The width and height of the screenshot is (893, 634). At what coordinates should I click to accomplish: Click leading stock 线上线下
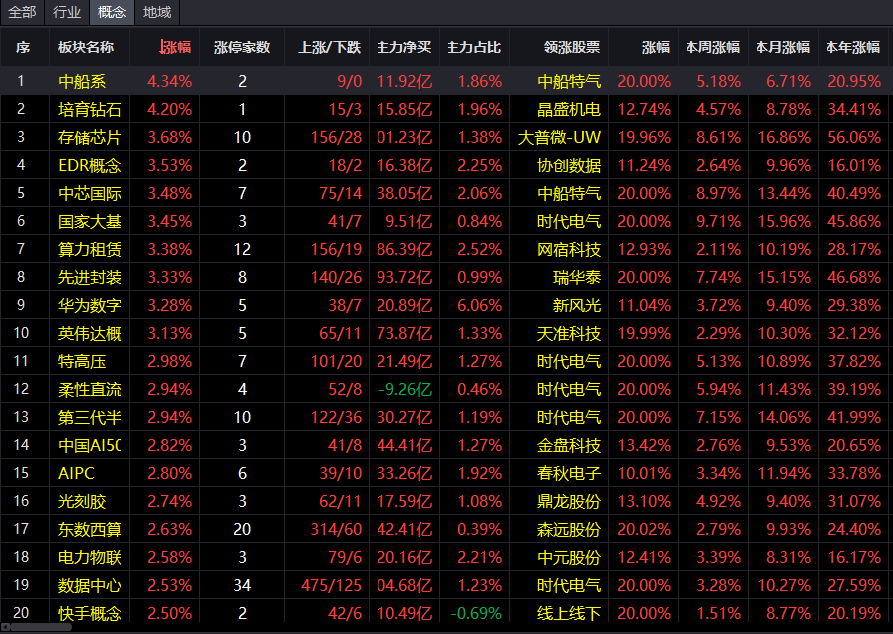569,613
